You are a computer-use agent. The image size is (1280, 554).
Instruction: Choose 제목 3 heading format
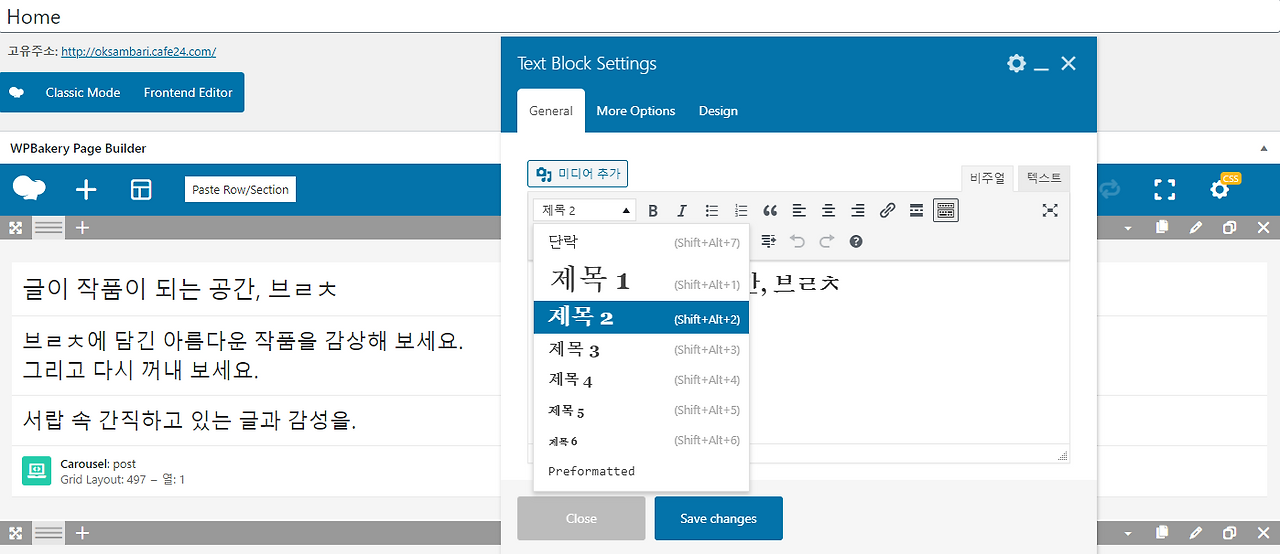pos(641,350)
